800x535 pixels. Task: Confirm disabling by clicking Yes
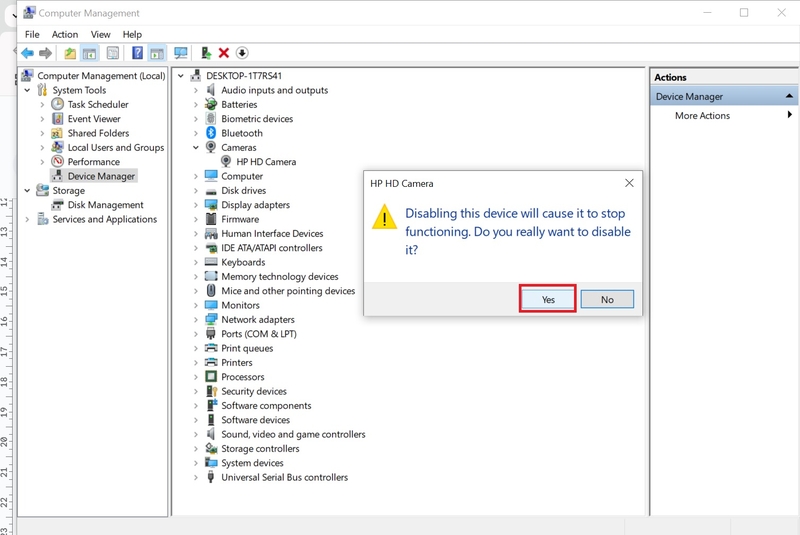tap(548, 299)
